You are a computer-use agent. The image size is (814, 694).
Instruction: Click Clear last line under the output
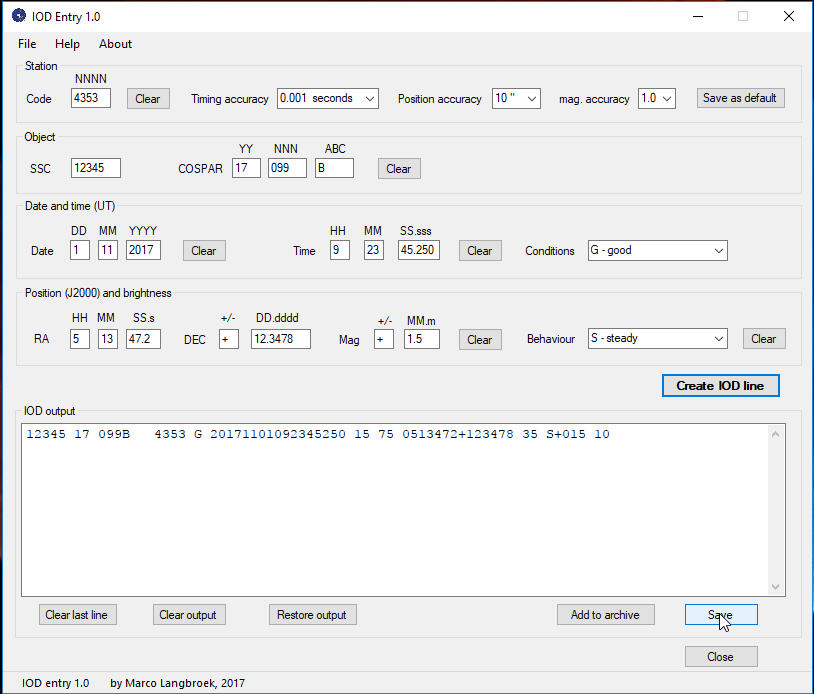click(77, 614)
